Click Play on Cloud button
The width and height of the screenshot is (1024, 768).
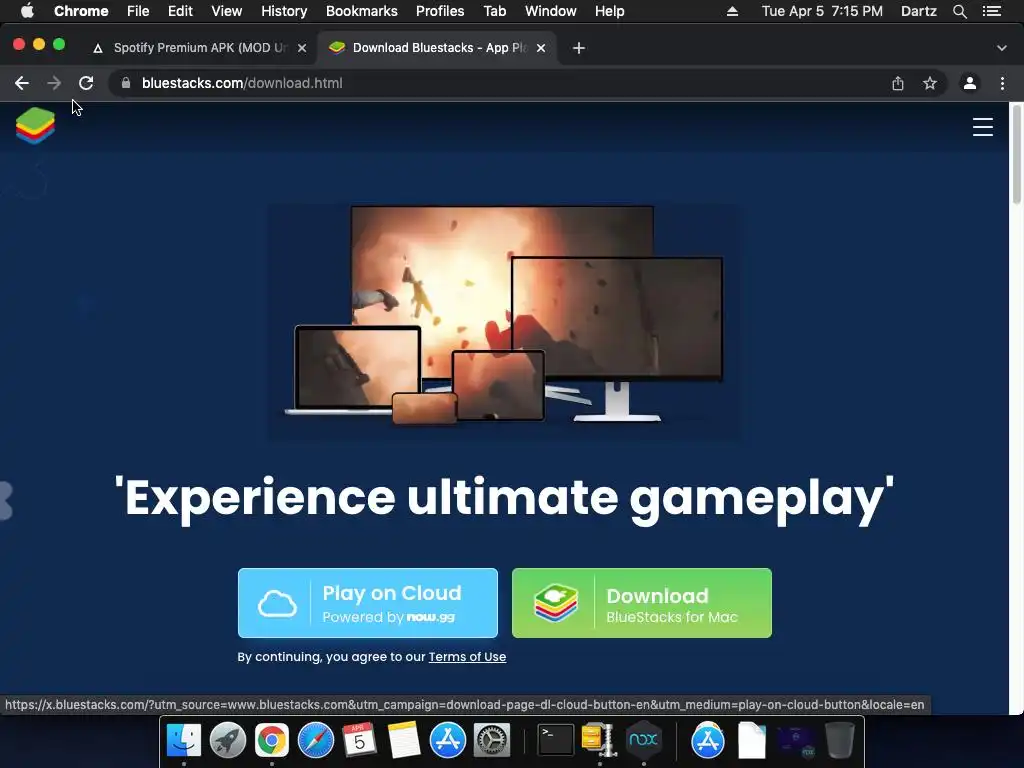coord(368,603)
